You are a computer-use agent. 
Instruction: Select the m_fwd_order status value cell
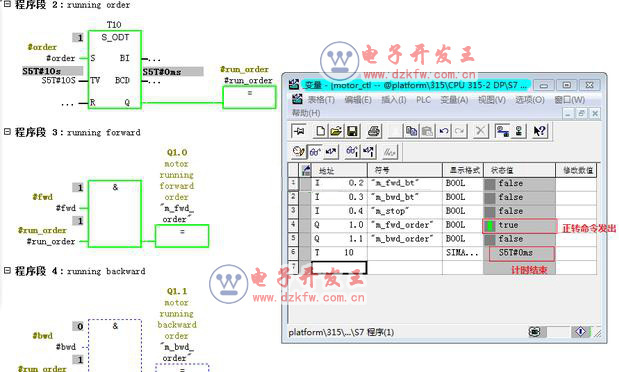pos(520,225)
